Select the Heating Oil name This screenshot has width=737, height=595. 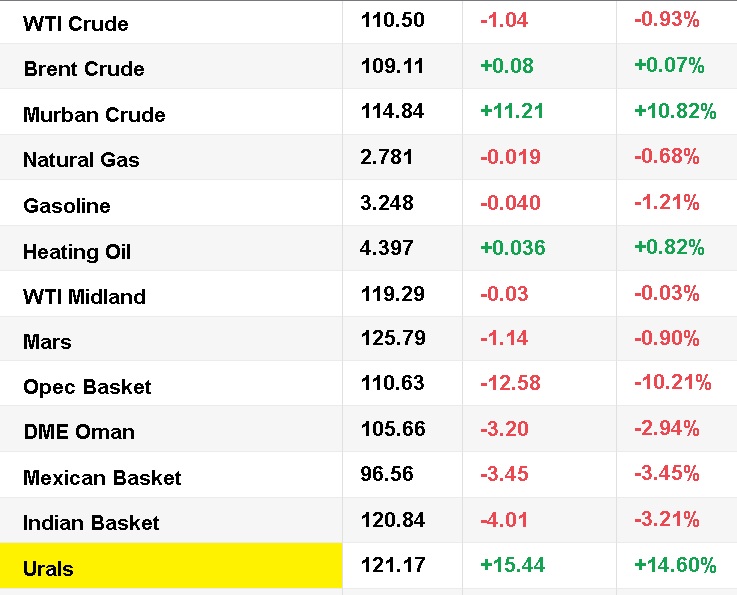77,252
